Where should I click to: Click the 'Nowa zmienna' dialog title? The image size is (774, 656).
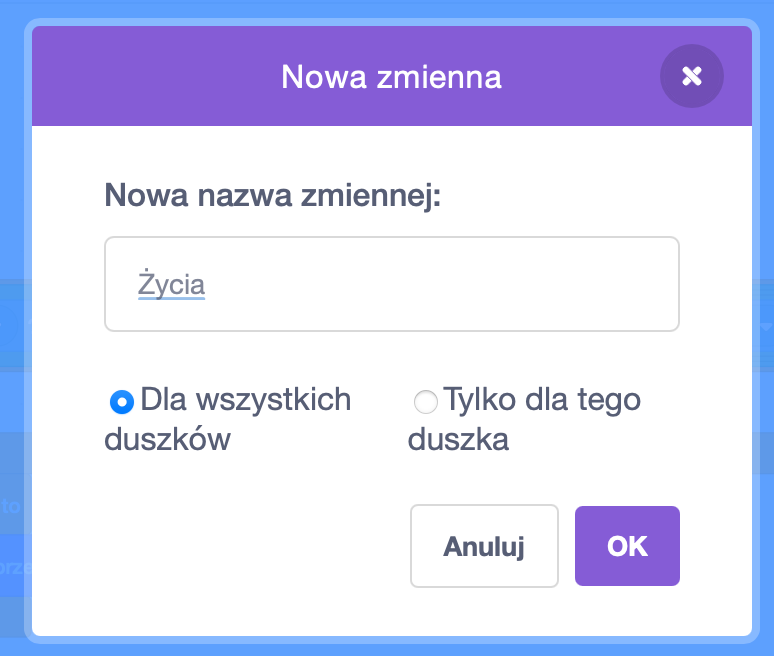[x=391, y=76]
